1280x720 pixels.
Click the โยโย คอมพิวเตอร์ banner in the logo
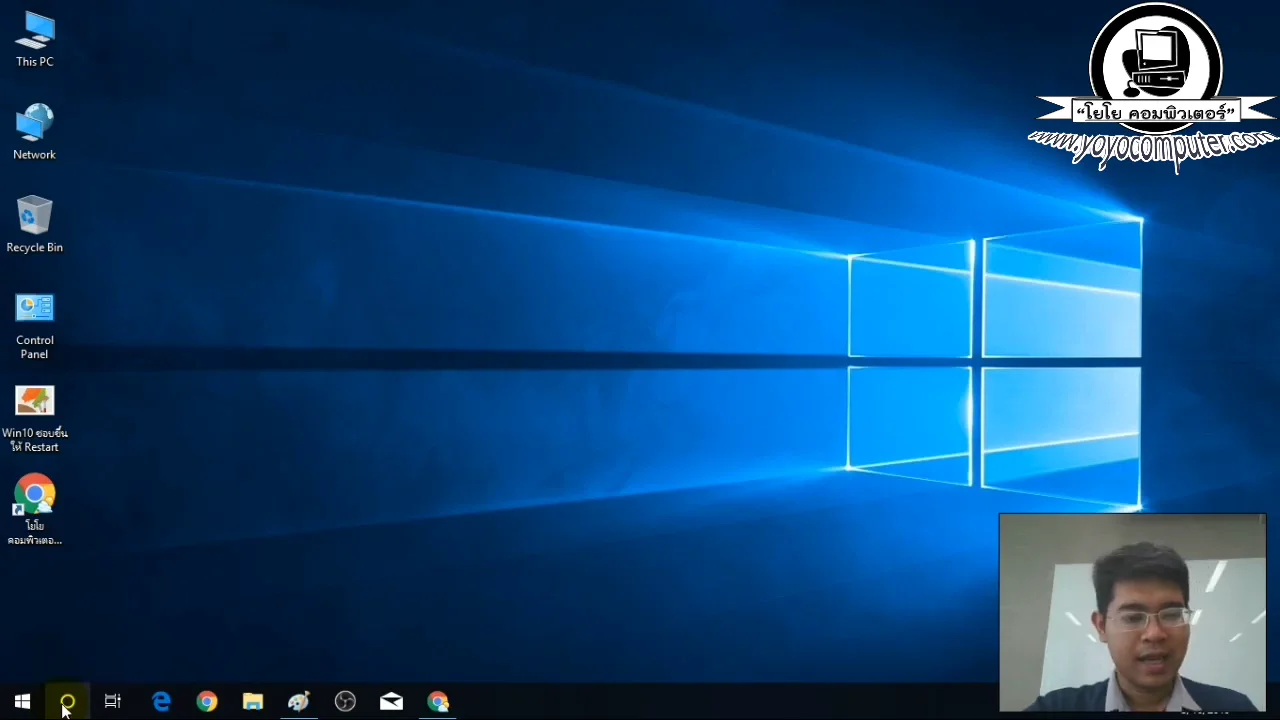[1155, 112]
